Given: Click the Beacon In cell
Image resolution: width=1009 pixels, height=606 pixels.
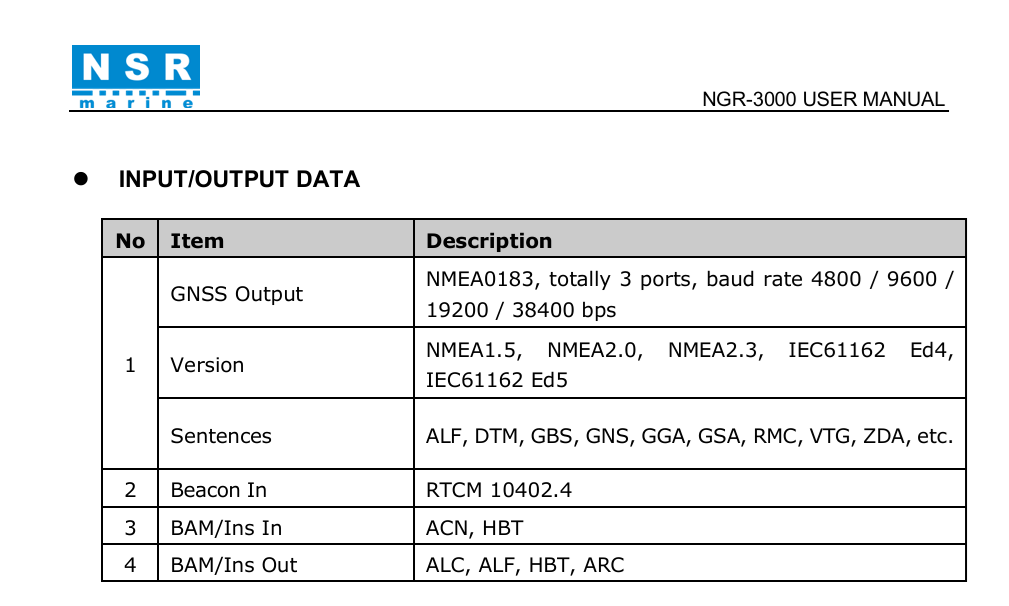Looking at the screenshot, I should point(218,490).
